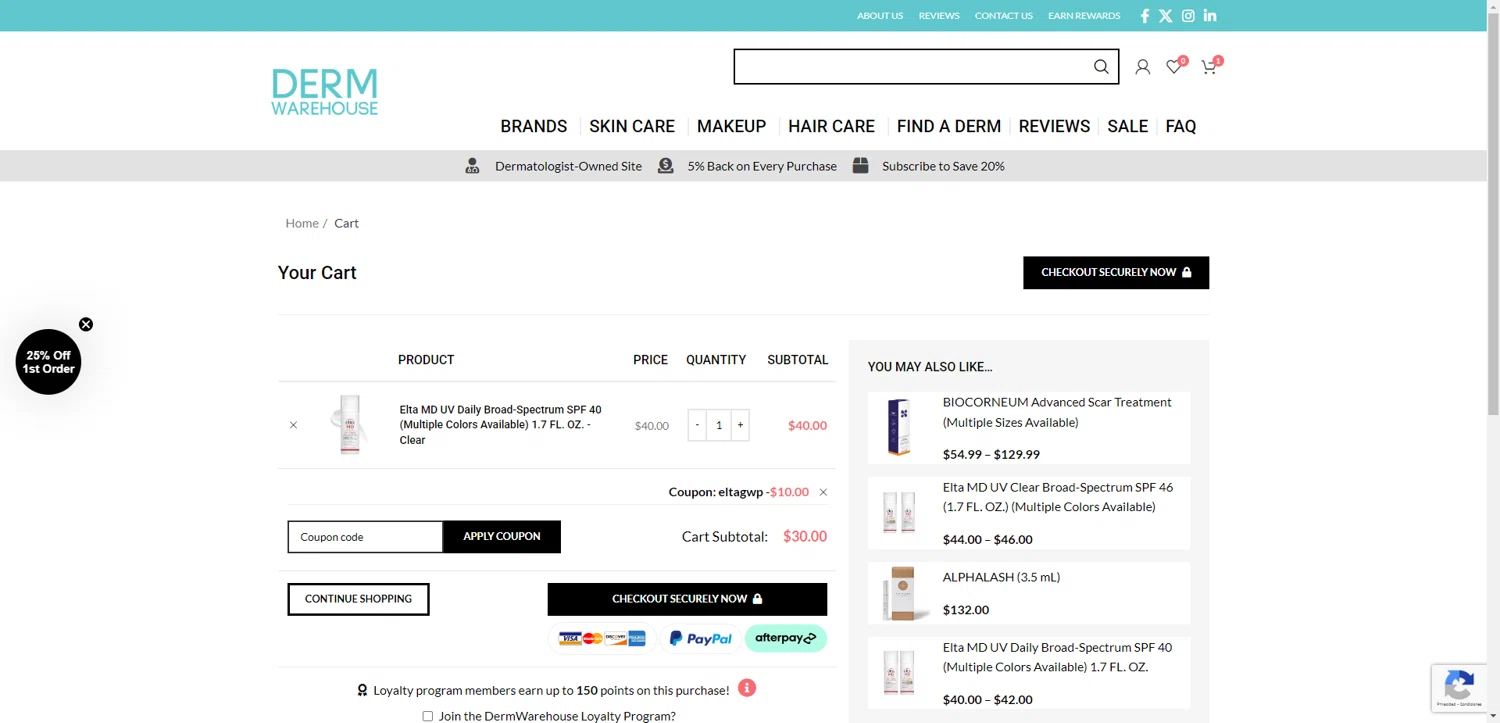Screen dimensions: 1500x723
Task: Click the ALPHALASH product thumbnail
Action: (x=899, y=593)
